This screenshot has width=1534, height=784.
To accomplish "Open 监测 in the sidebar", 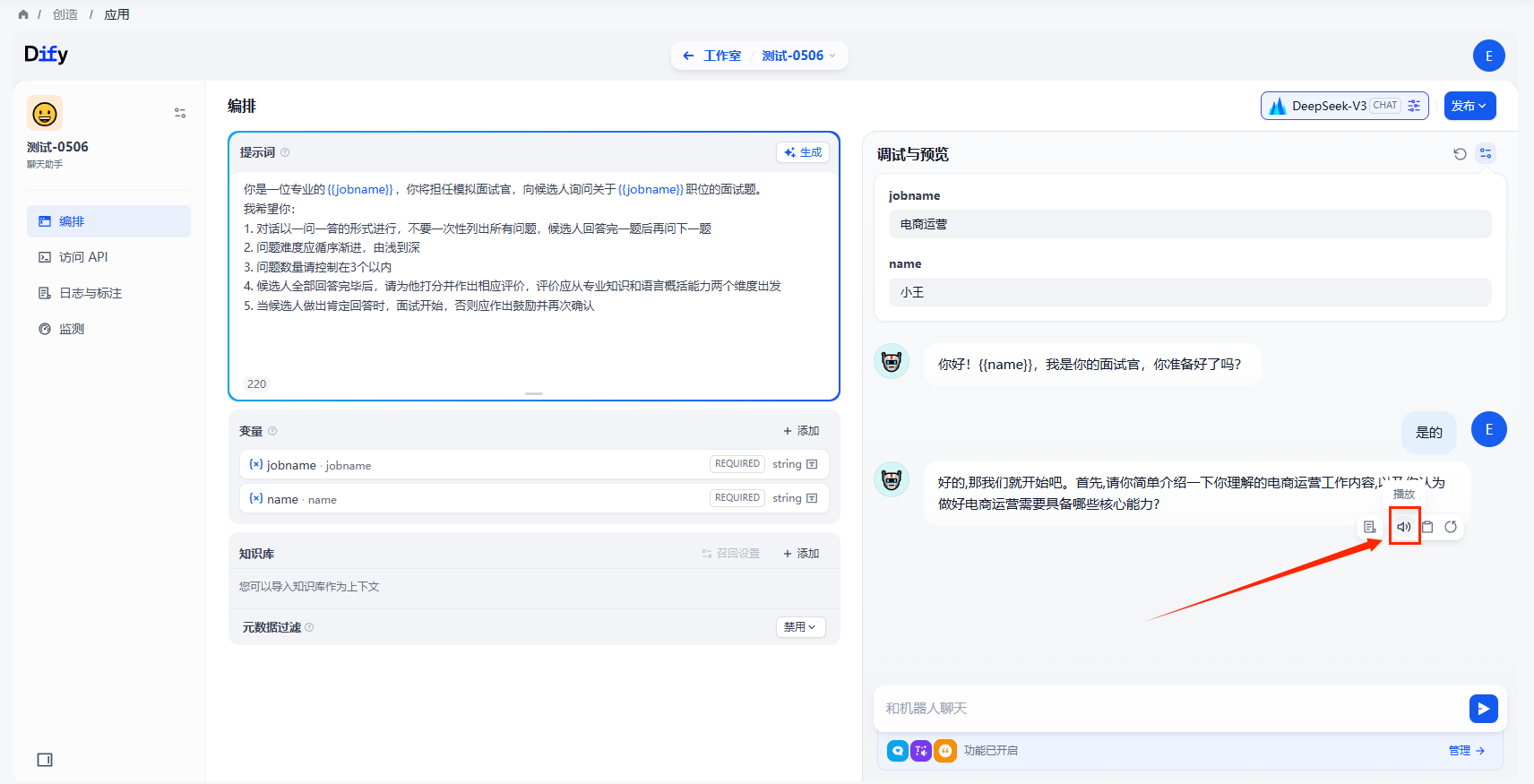I will [108, 329].
